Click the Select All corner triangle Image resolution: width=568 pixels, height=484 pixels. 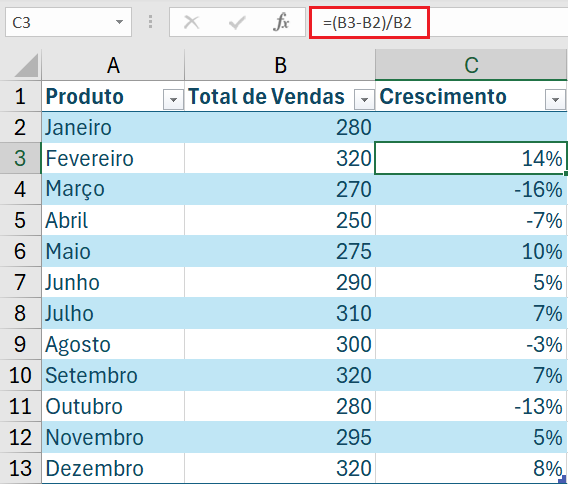click(x=26, y=65)
